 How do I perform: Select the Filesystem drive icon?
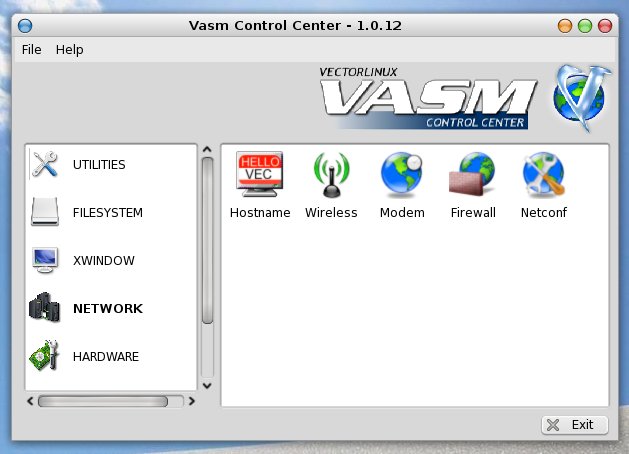tap(45, 212)
